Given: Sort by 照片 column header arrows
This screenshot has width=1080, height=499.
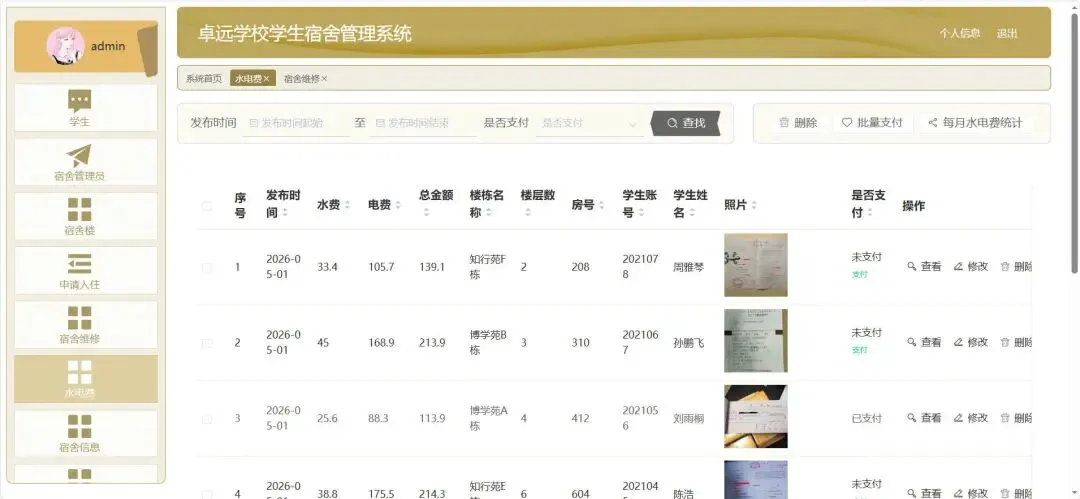Looking at the screenshot, I should pos(754,205).
